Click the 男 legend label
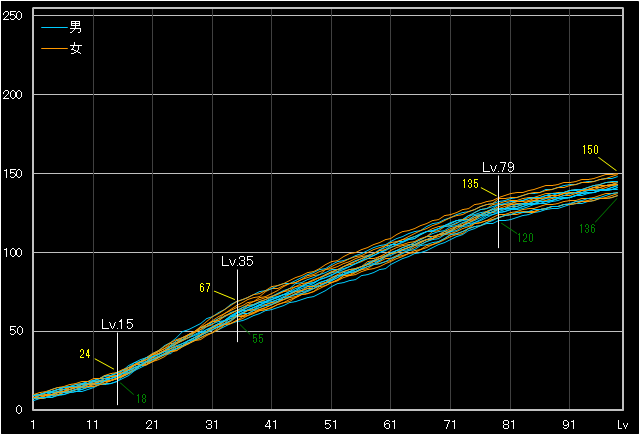This screenshot has height=435, width=640. pyautogui.click(x=76, y=27)
